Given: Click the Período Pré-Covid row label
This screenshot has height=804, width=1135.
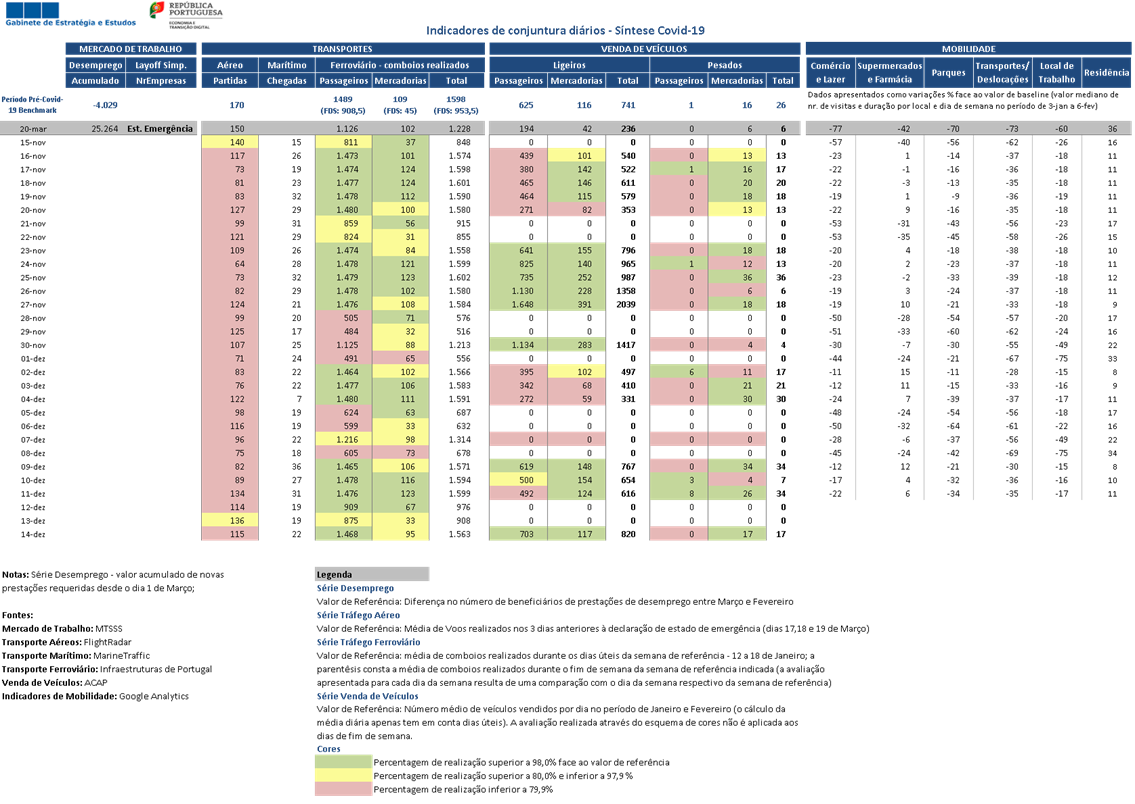Looking at the screenshot, I should pos(32,104).
